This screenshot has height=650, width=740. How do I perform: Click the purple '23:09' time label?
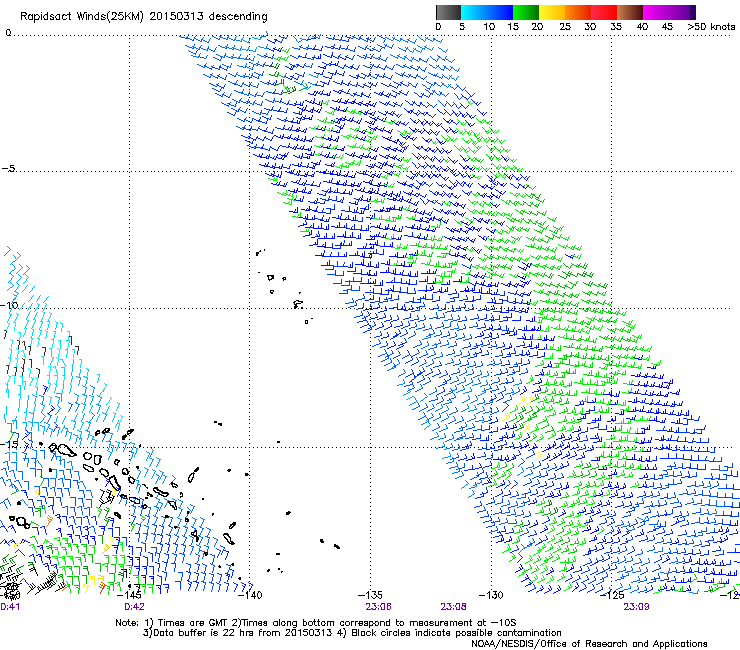[x=636, y=607]
